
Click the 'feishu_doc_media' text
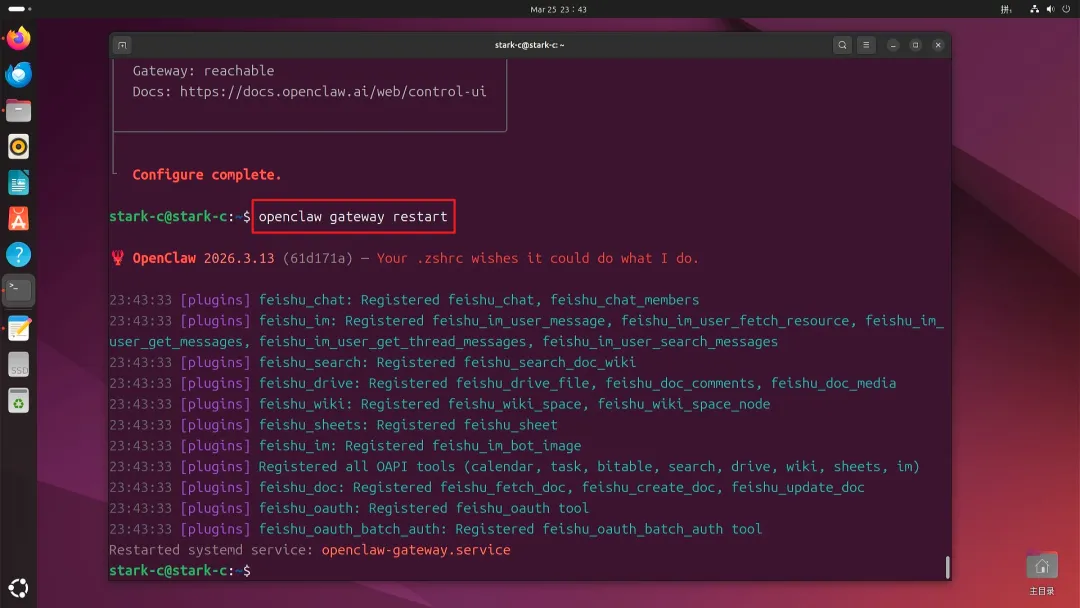point(833,383)
